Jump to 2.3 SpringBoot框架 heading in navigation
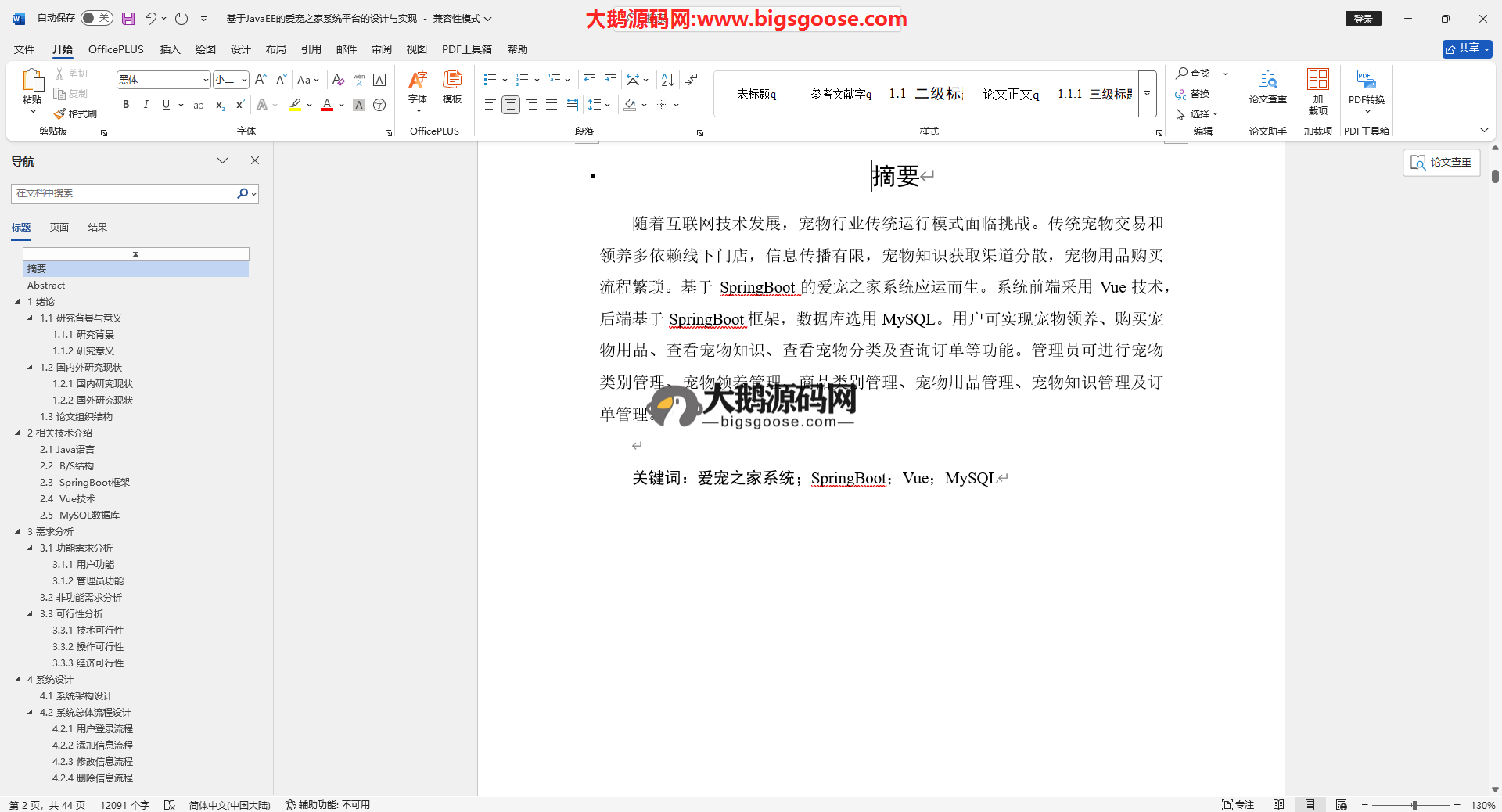The image size is (1502, 812). [x=94, y=483]
